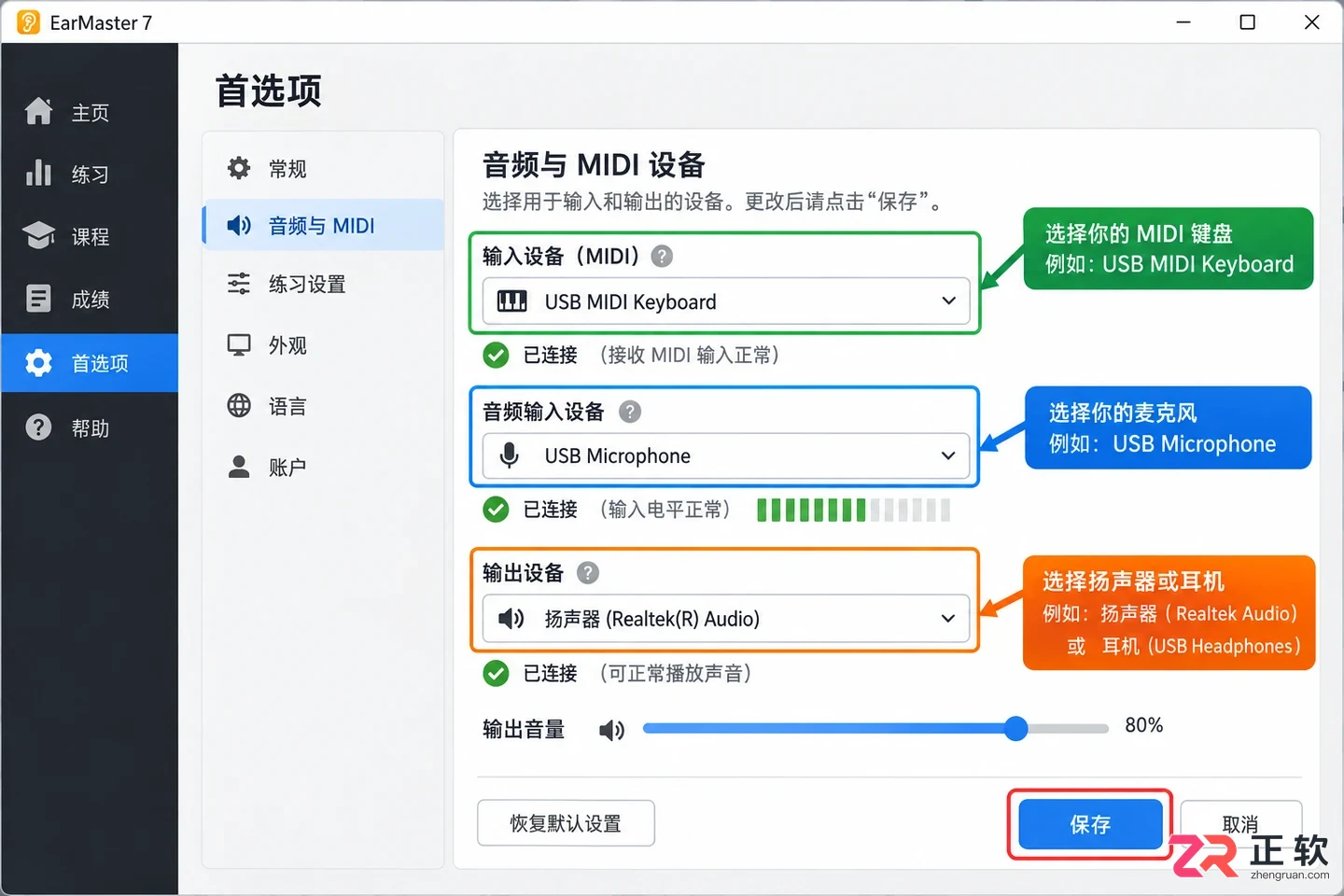Image resolution: width=1344 pixels, height=896 pixels.
Task: Go to 主页 in the sidebar
Action: (90, 112)
